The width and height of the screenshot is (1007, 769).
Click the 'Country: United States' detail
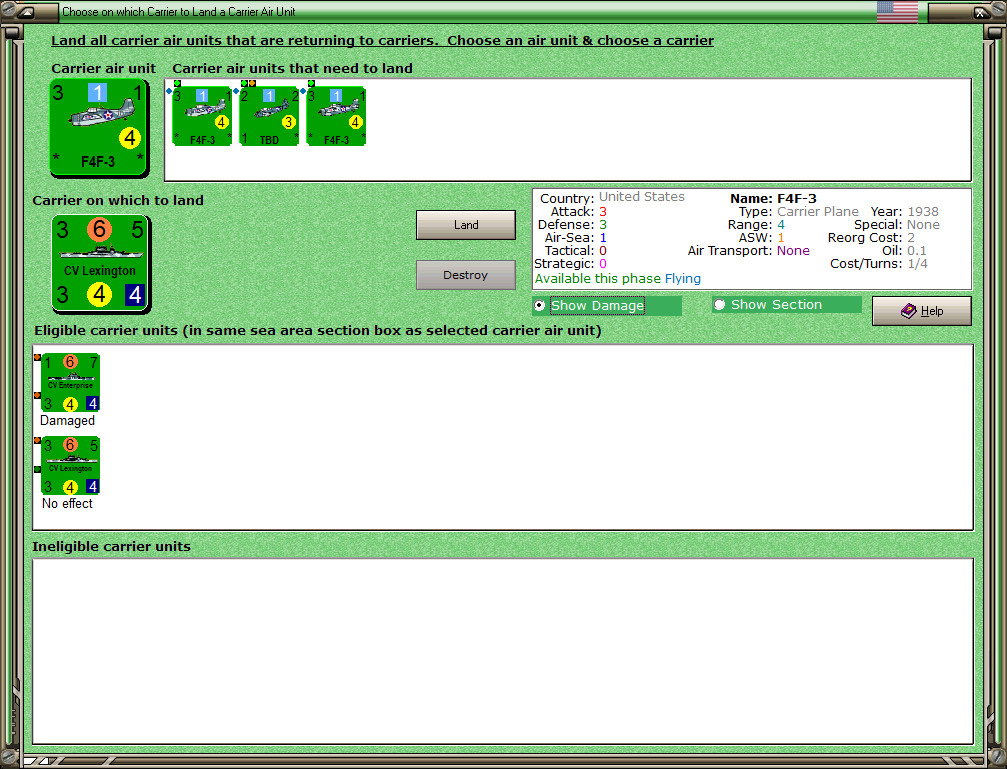click(612, 197)
